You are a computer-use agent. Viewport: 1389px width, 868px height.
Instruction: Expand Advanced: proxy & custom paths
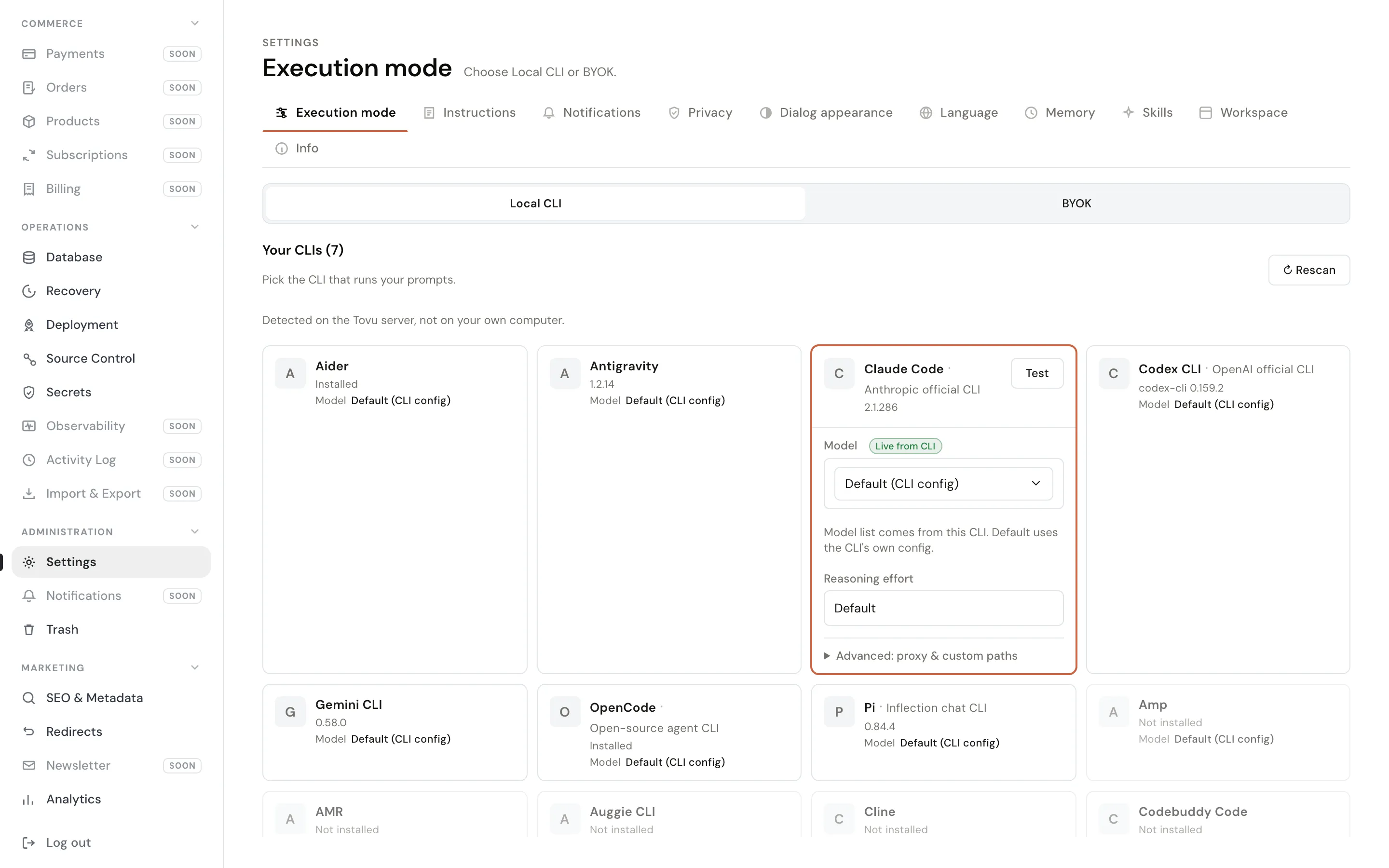(x=920, y=656)
